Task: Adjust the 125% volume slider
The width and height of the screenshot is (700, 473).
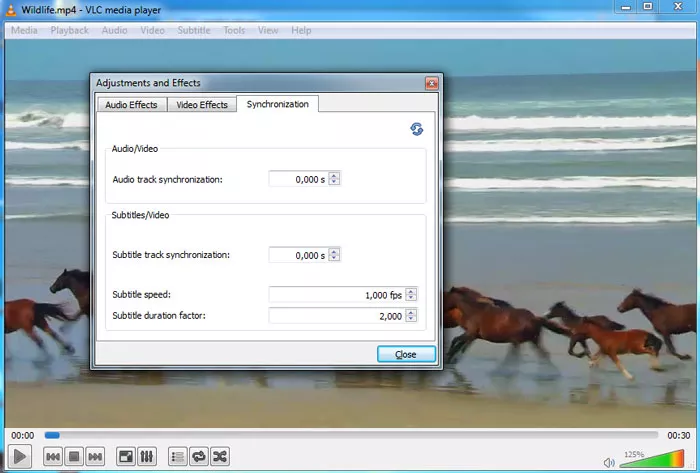Action: coord(652,459)
